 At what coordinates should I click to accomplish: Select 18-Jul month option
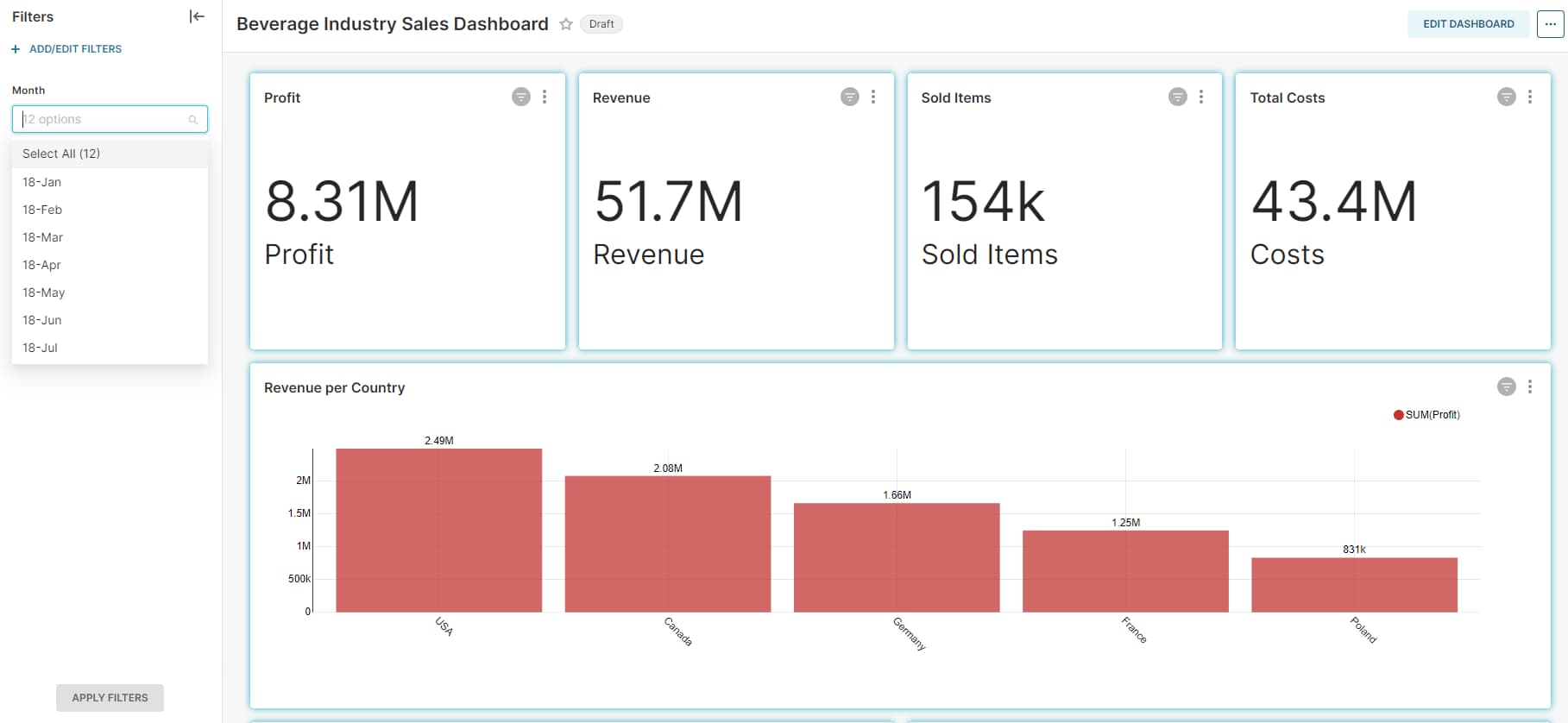click(x=41, y=348)
